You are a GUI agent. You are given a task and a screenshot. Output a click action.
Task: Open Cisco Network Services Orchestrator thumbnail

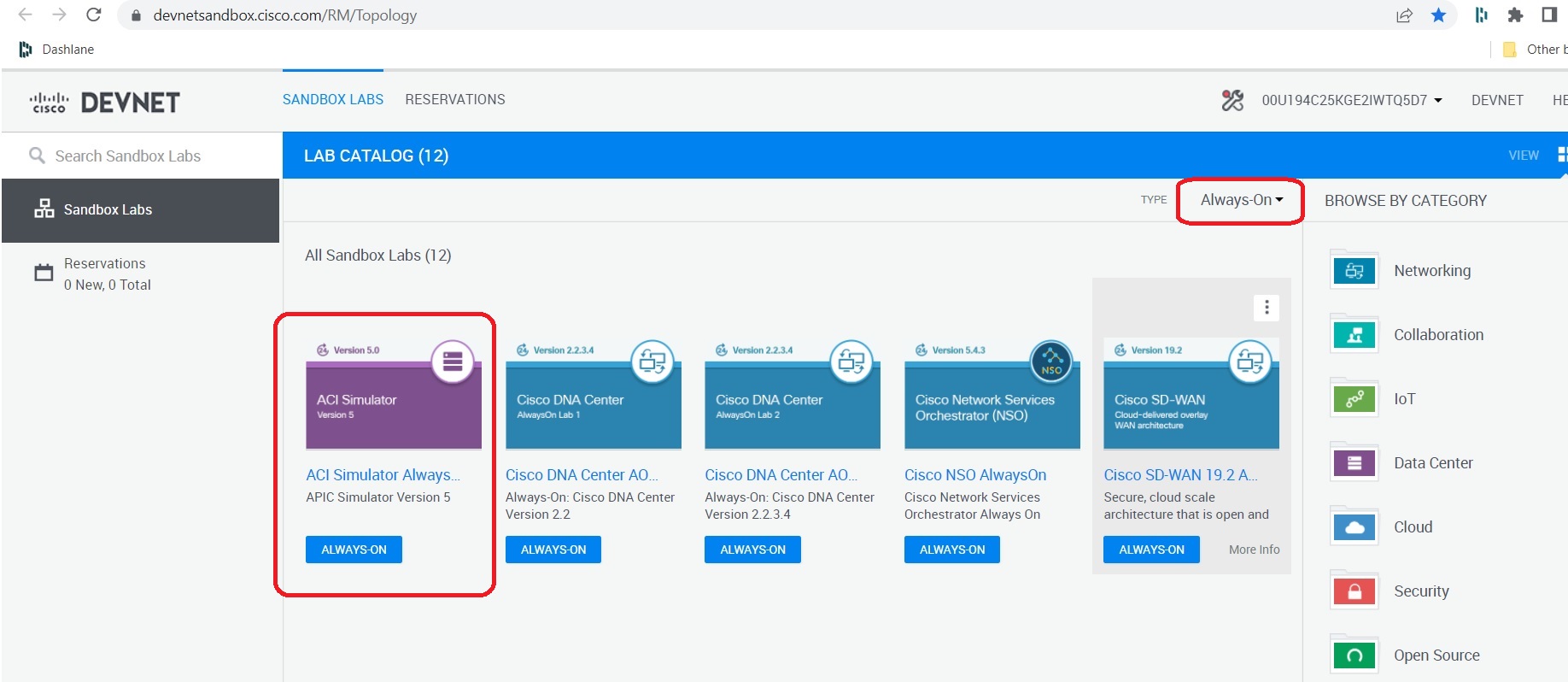pos(992,394)
